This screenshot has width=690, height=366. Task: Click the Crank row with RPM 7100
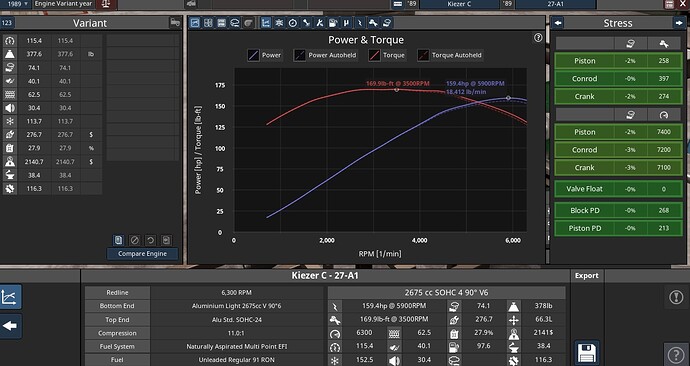[618, 168]
